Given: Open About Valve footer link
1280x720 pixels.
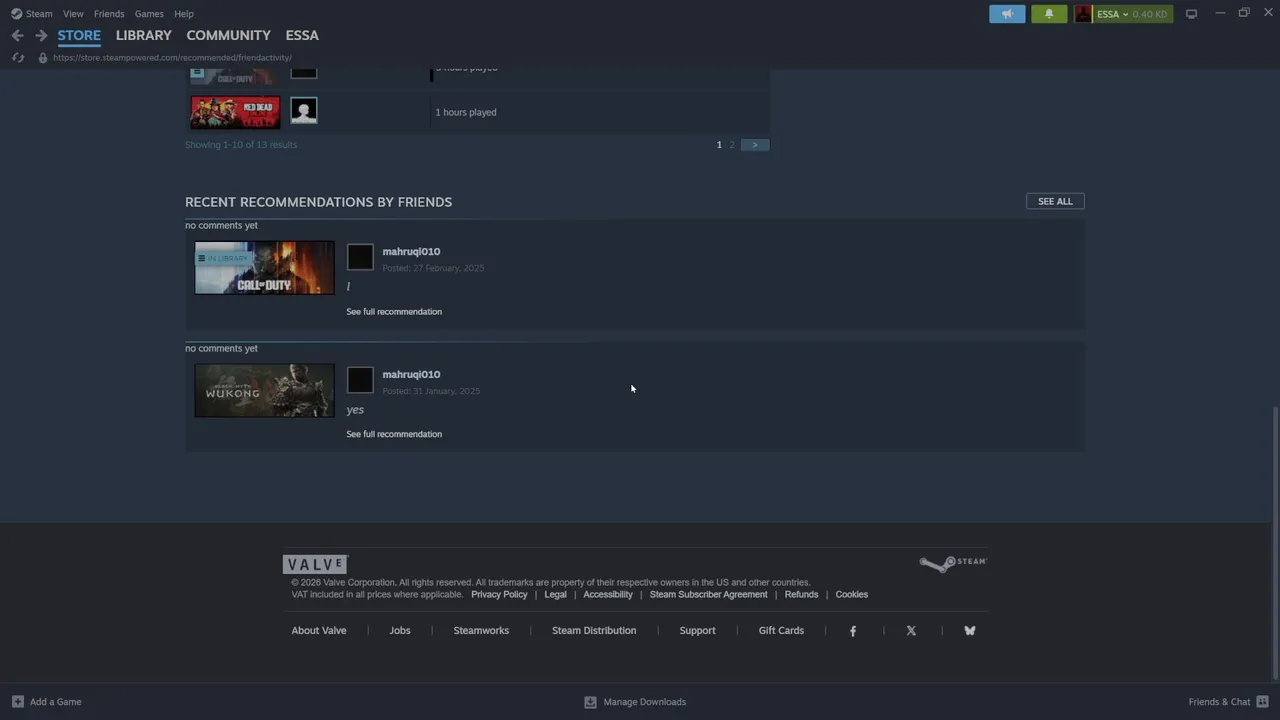Looking at the screenshot, I should (319, 631).
